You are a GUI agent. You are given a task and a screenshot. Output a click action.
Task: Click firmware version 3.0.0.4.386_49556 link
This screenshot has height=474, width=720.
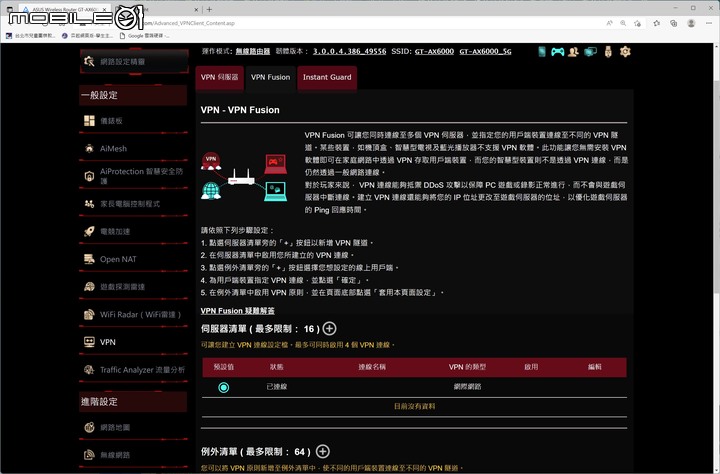click(x=349, y=51)
